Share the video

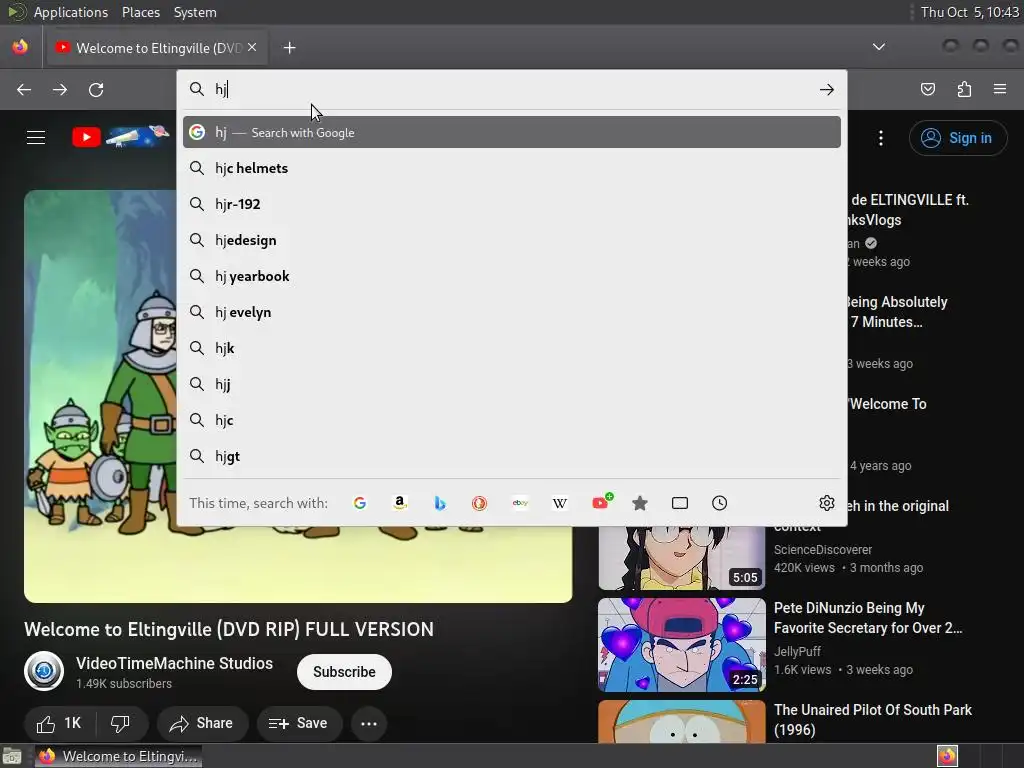pyautogui.click(x=201, y=723)
